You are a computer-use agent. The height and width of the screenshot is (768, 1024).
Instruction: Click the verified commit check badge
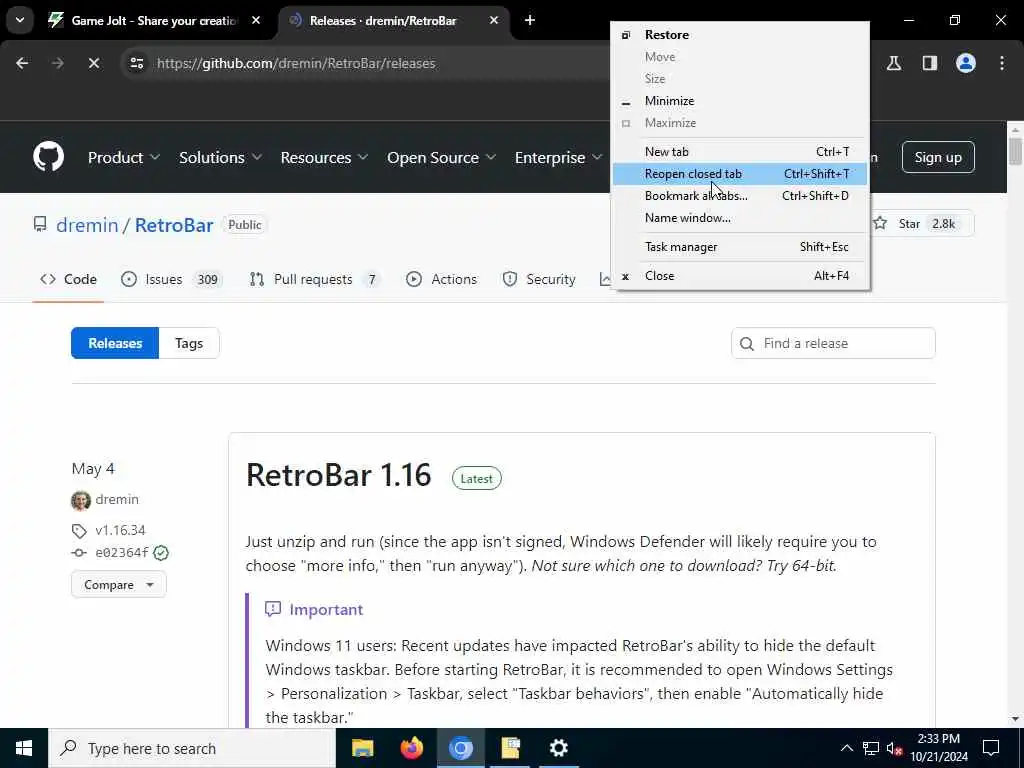coord(161,552)
